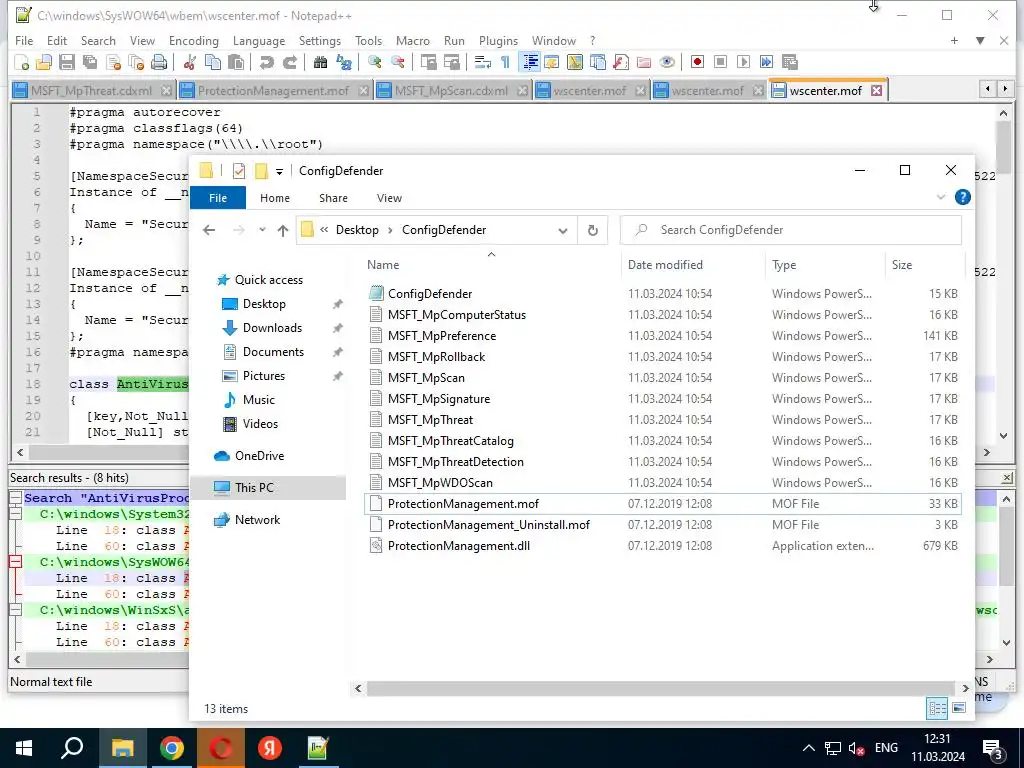Image resolution: width=1024 pixels, height=768 pixels.
Task: Toggle Synchronize horizontal scrolling icon
Action: [x=451, y=63]
